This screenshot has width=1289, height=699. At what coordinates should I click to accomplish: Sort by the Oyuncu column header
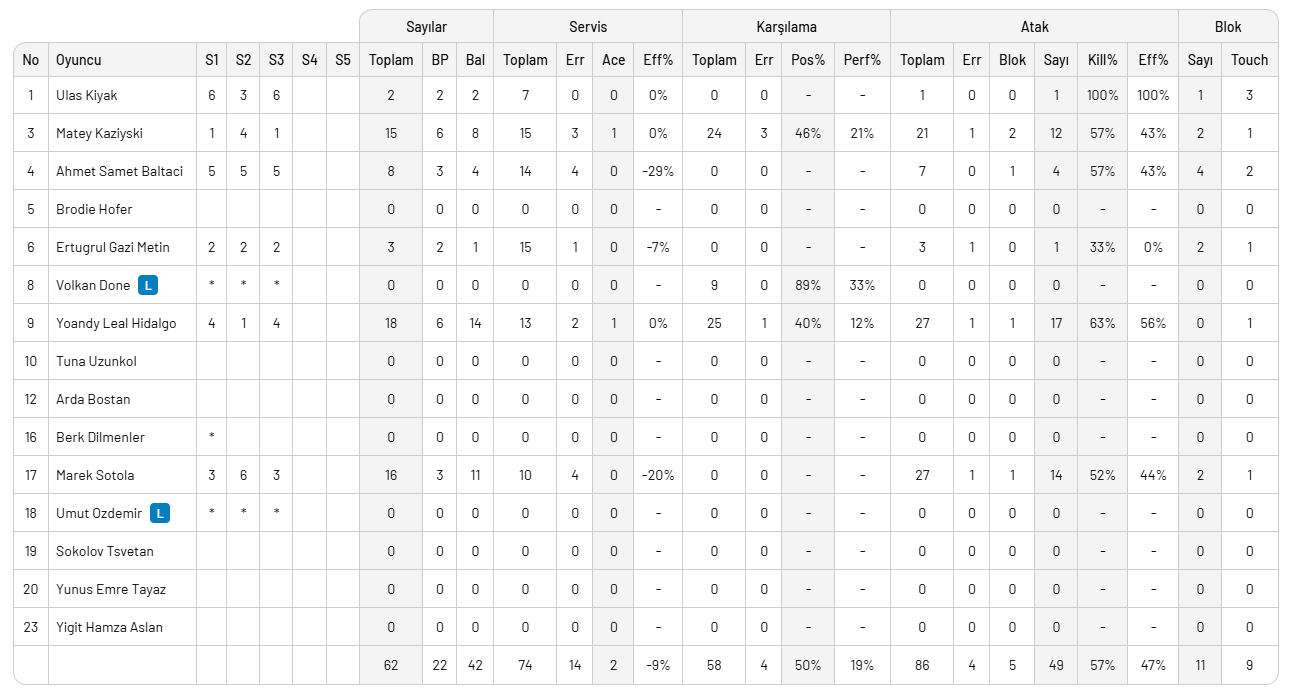pos(79,60)
